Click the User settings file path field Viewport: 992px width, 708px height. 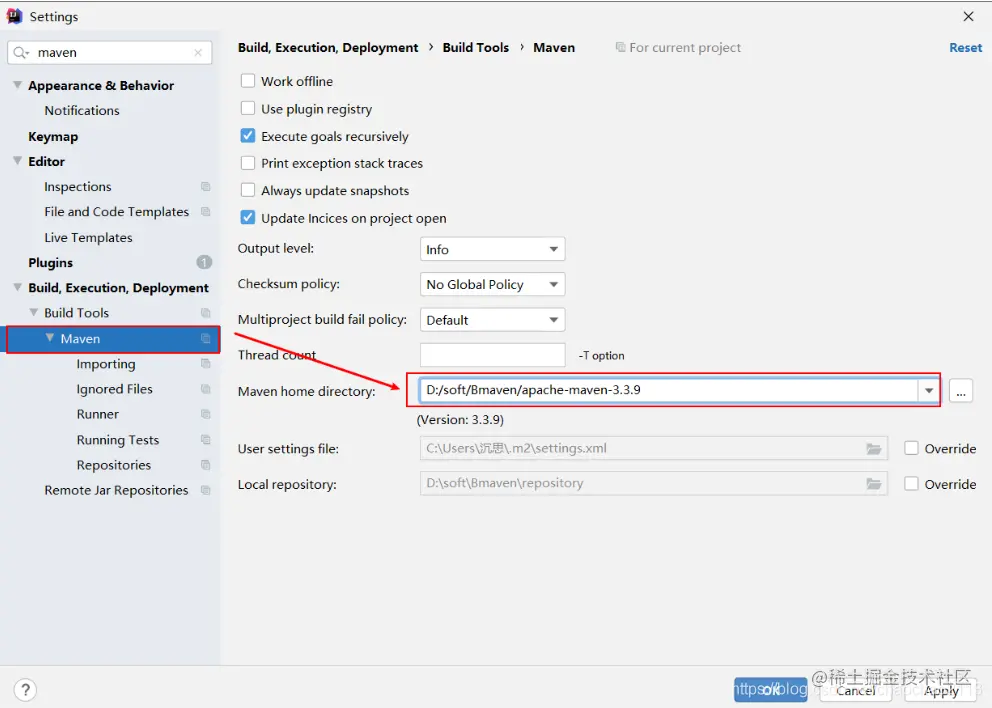pos(653,449)
